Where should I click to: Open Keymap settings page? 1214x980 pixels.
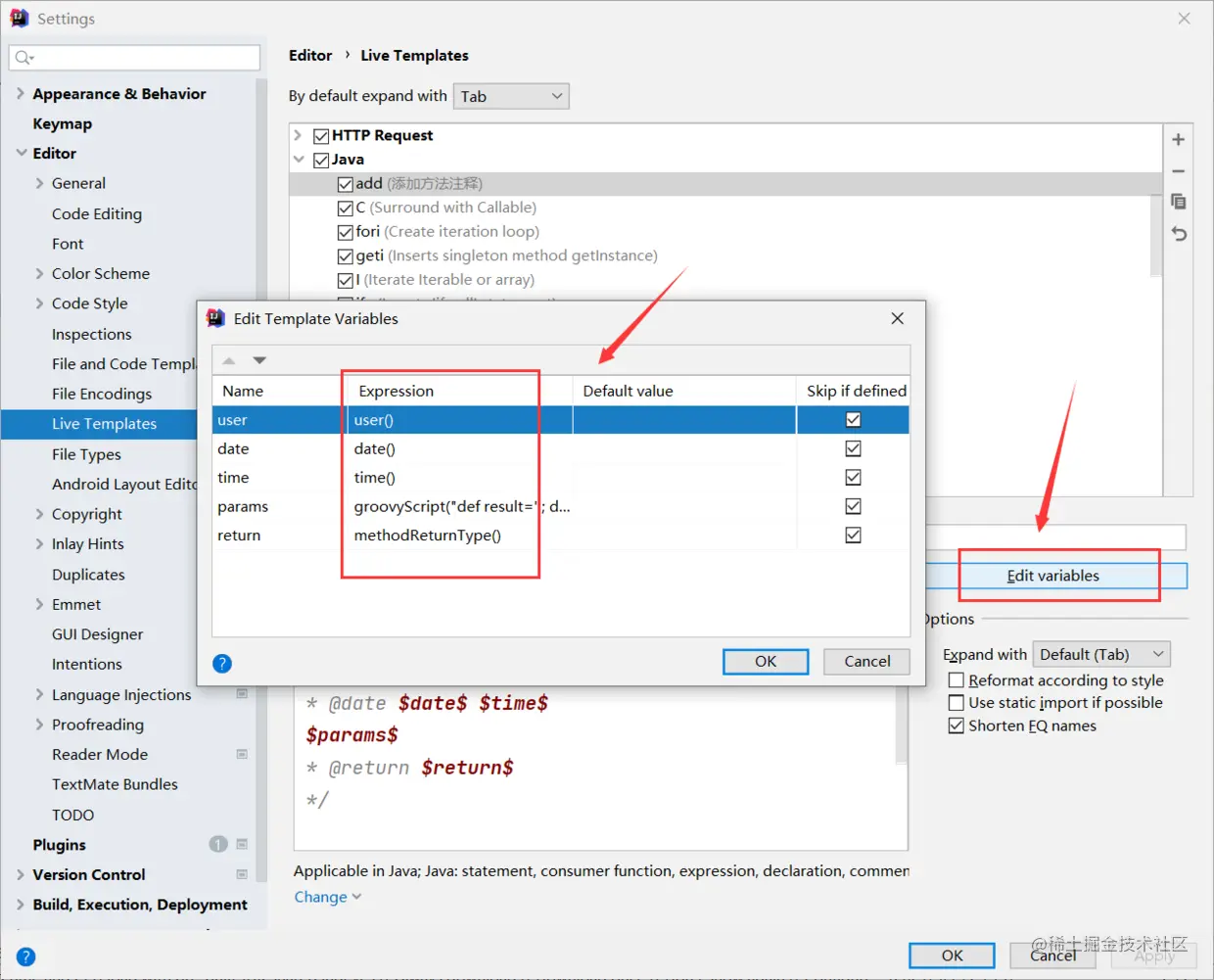click(63, 123)
